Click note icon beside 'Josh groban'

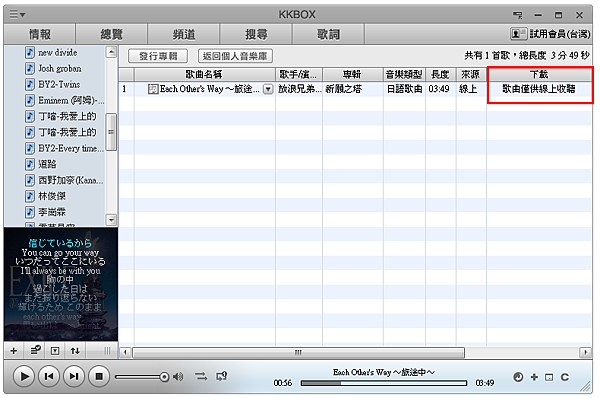click(x=30, y=69)
